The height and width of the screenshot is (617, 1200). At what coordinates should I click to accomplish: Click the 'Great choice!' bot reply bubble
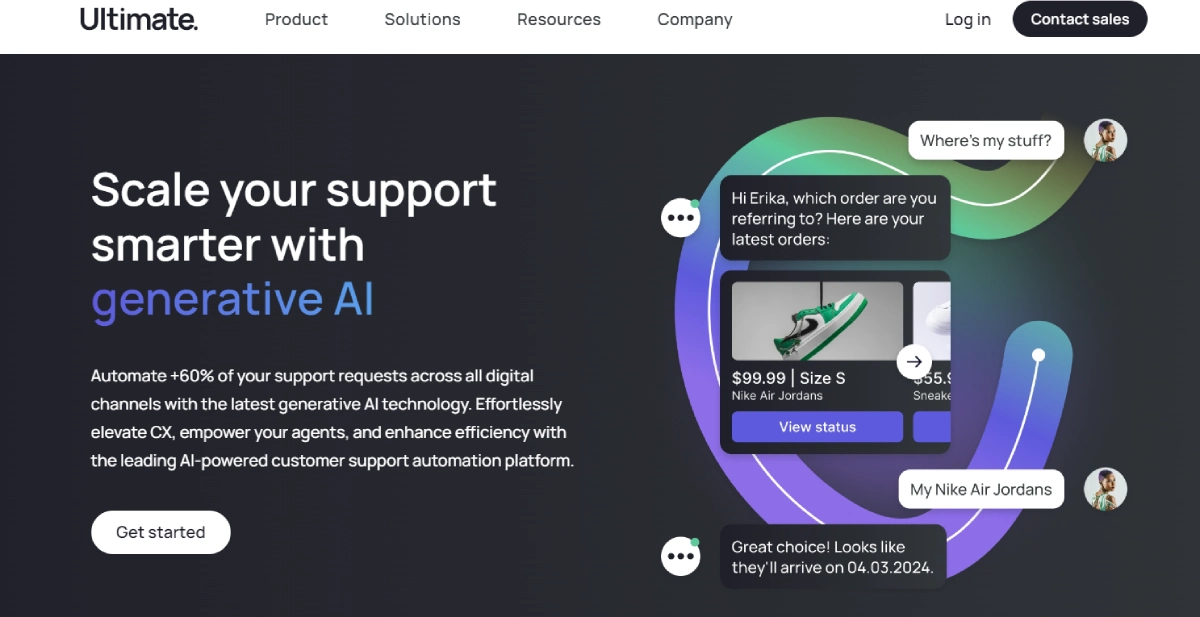pyautogui.click(x=832, y=557)
